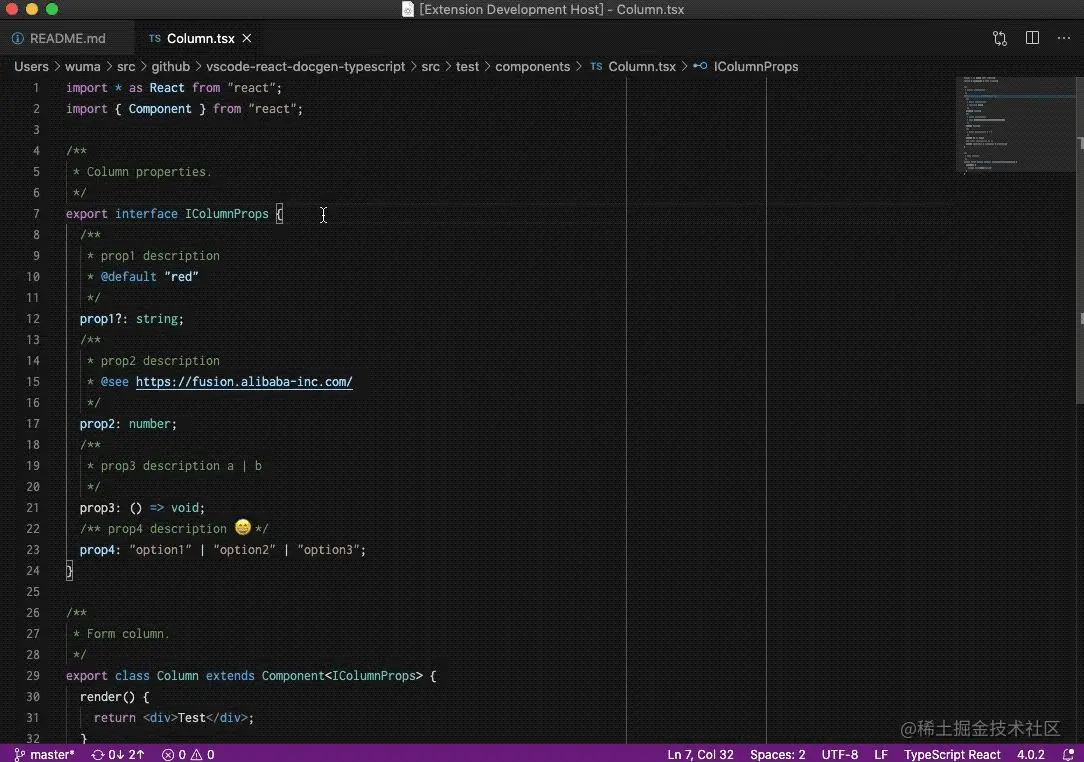Select language mode TypeScript React
Screen dimensions: 1084x762
tap(952, 754)
